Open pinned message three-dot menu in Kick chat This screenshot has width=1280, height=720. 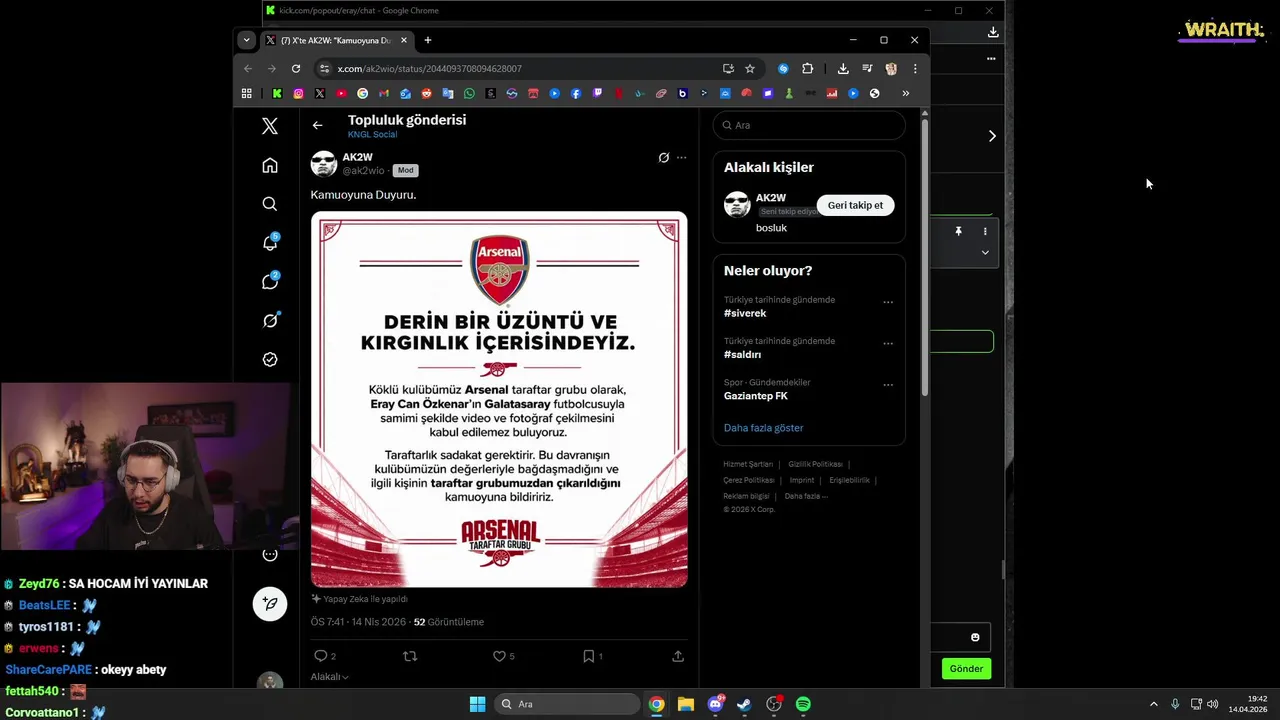pyautogui.click(x=985, y=231)
